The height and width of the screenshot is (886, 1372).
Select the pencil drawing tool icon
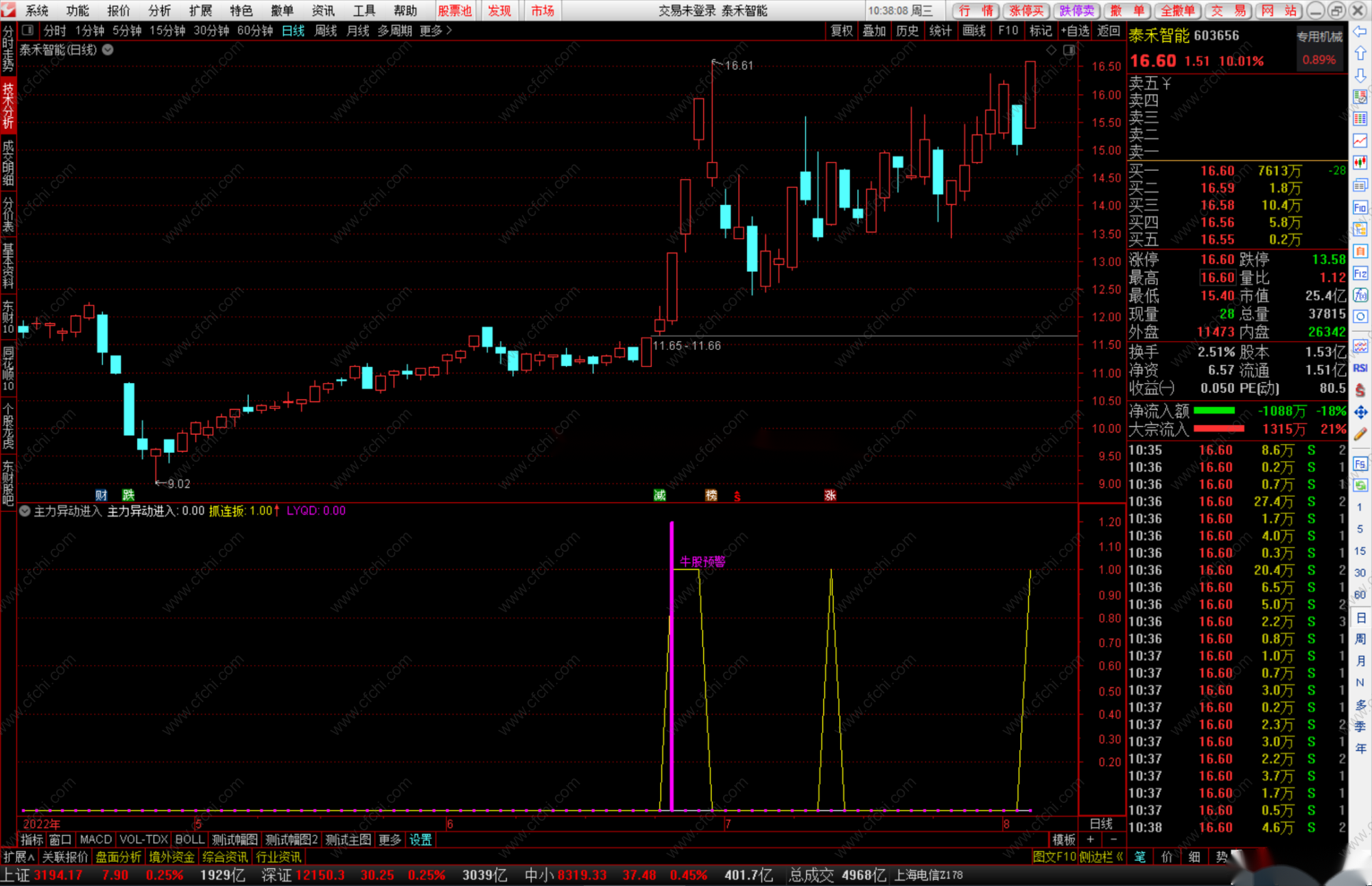pyautogui.click(x=1360, y=434)
